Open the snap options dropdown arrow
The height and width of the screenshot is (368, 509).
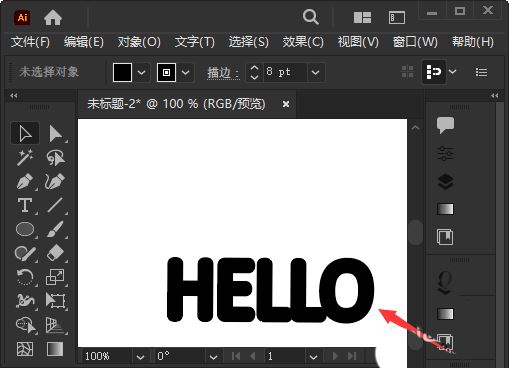pyautogui.click(x=453, y=72)
